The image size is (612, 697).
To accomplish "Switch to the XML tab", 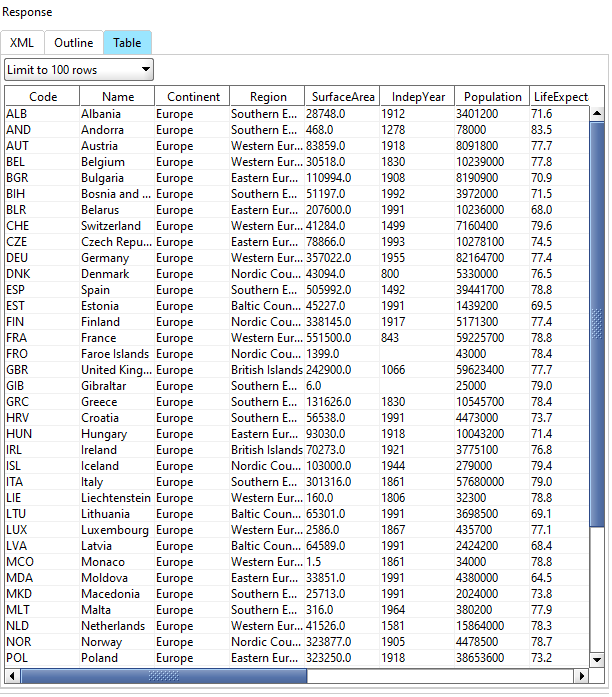I will pyautogui.click(x=22, y=43).
